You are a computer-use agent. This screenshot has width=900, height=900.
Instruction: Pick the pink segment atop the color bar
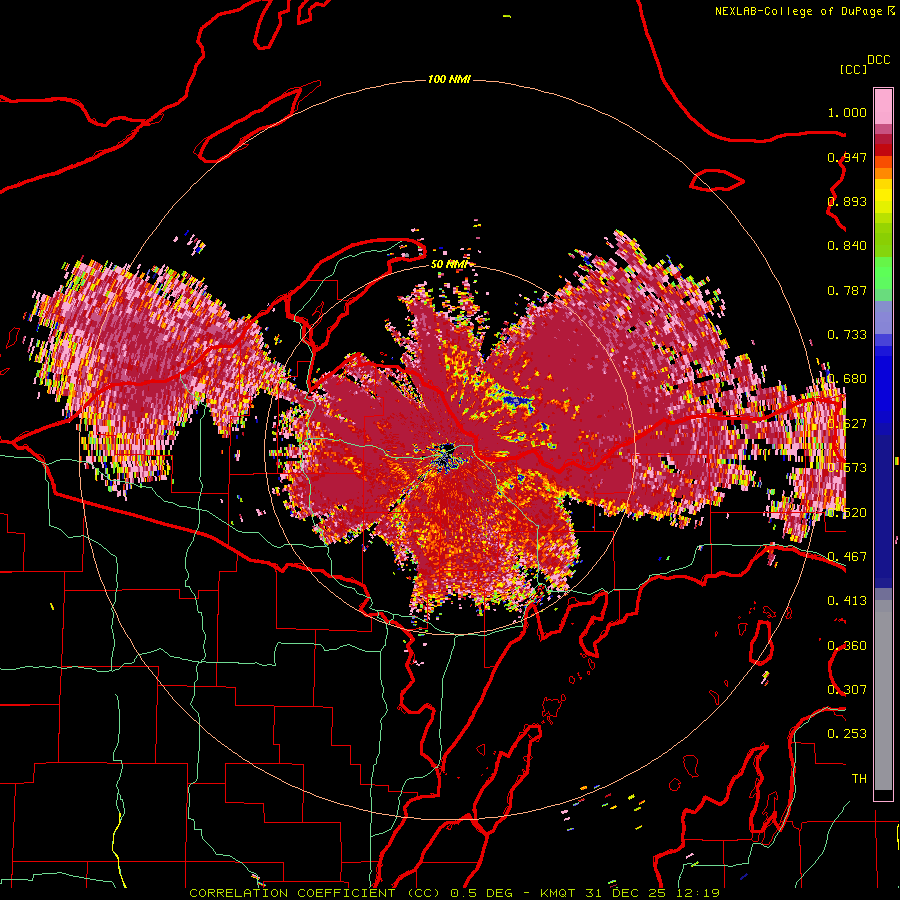[x=883, y=107]
